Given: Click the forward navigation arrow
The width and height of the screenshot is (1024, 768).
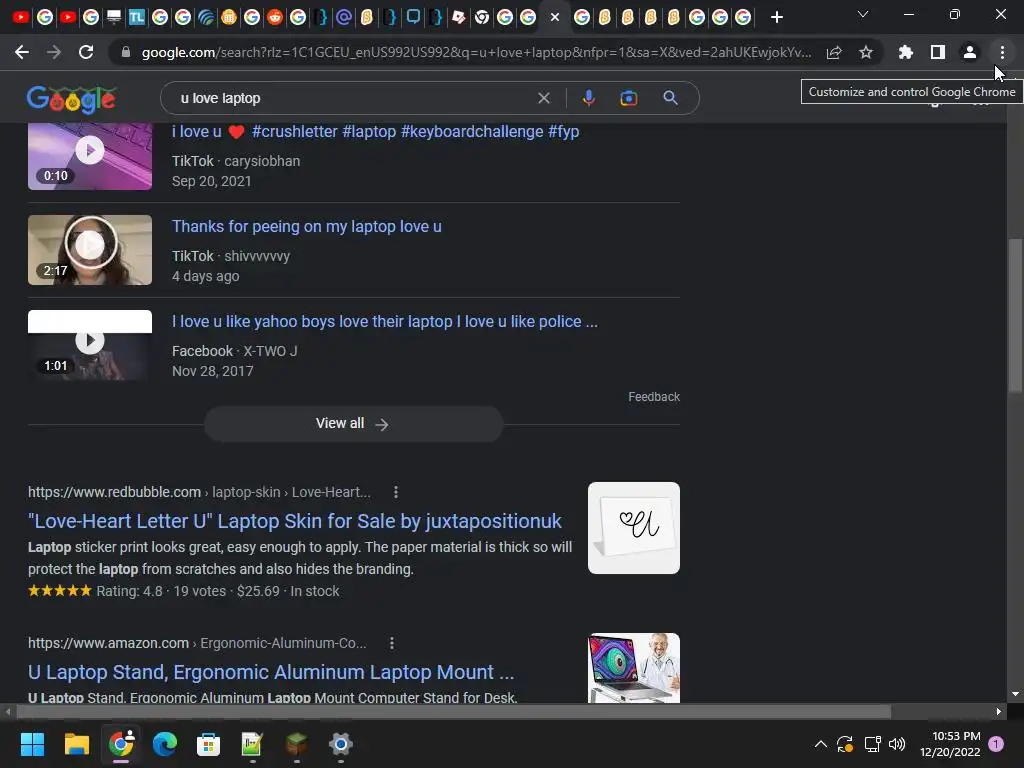Looking at the screenshot, I should 54,52.
